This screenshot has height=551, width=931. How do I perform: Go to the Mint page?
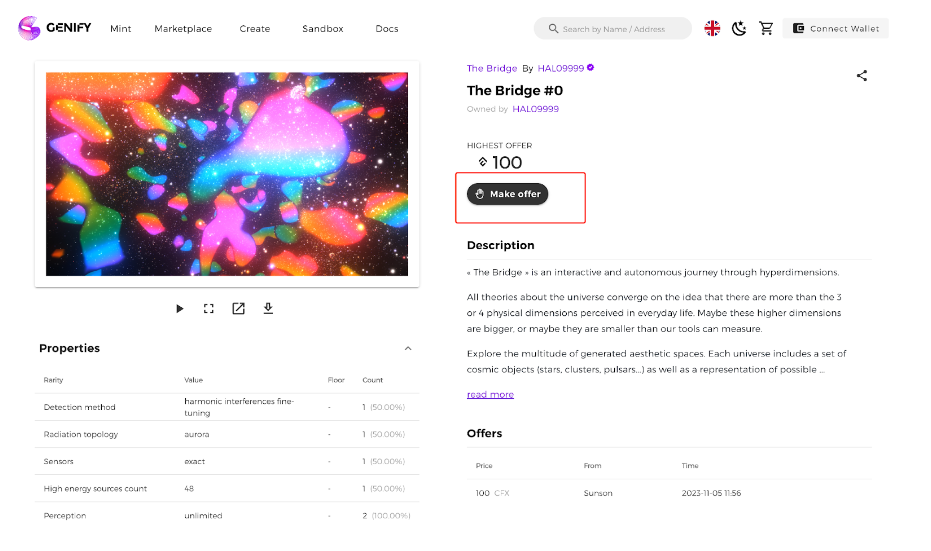(x=121, y=28)
